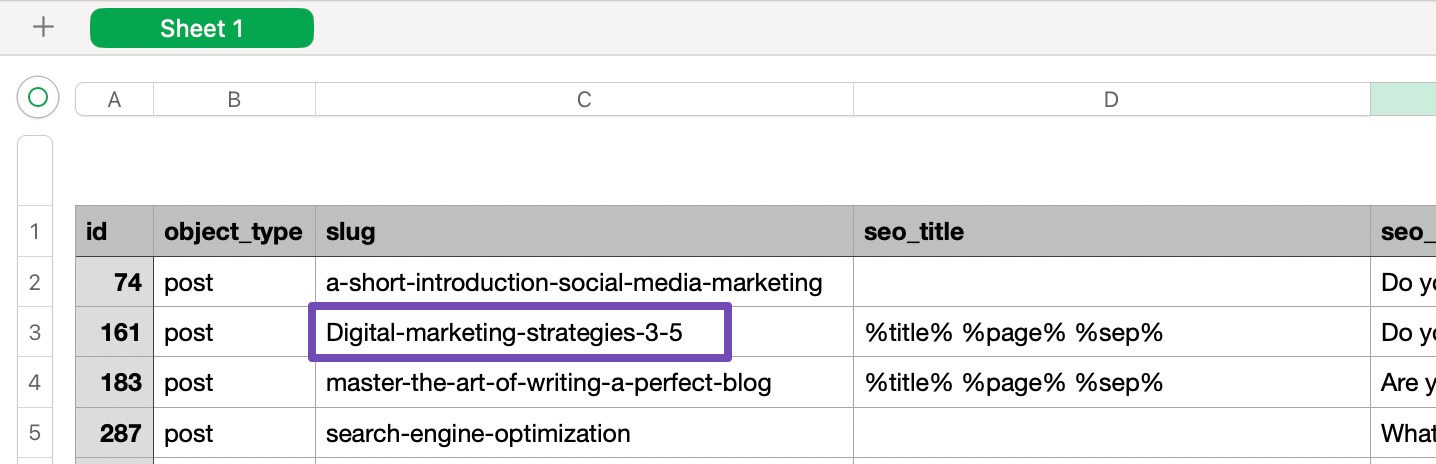Click the id header cell
1436x464 pixels.
(114, 232)
